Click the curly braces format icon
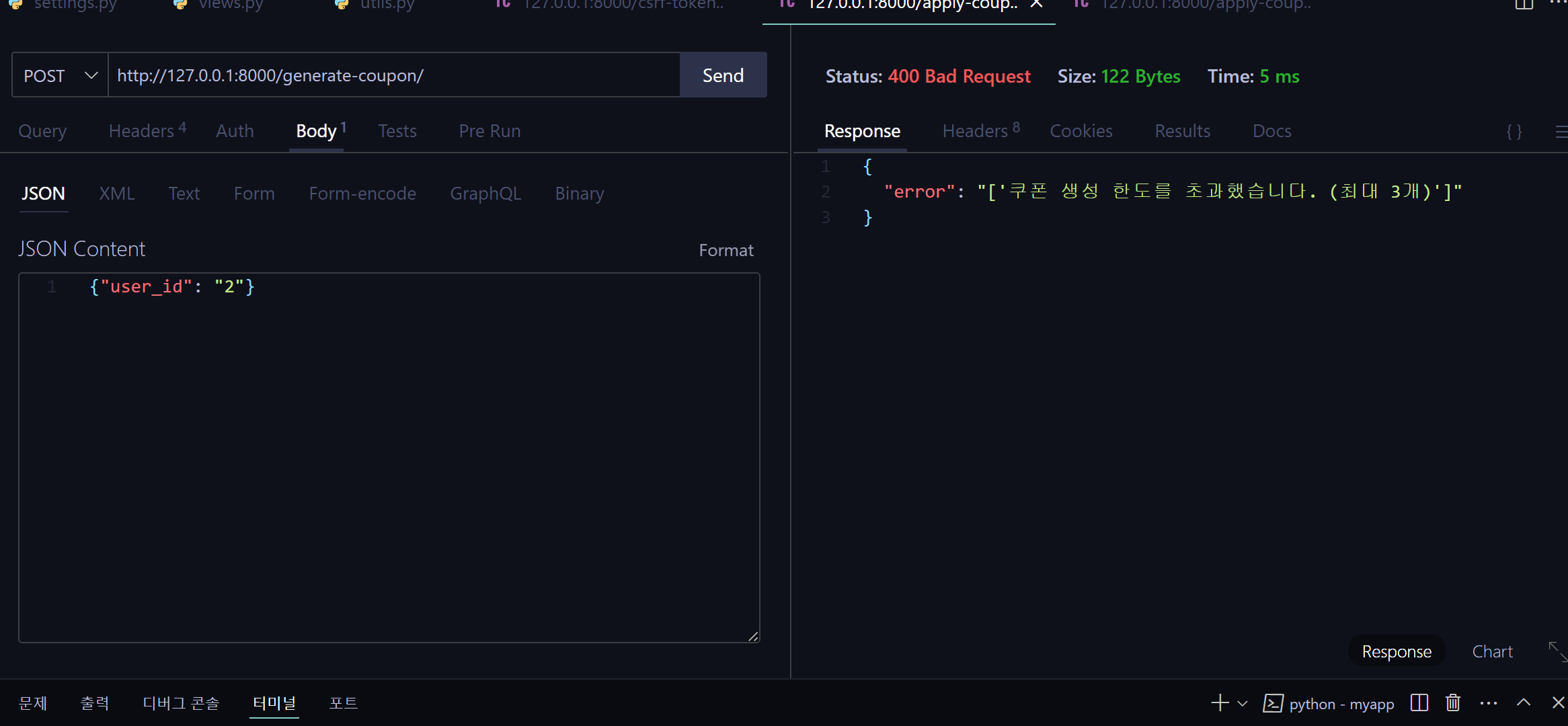Image resolution: width=1568 pixels, height=726 pixels. coord(1514,132)
